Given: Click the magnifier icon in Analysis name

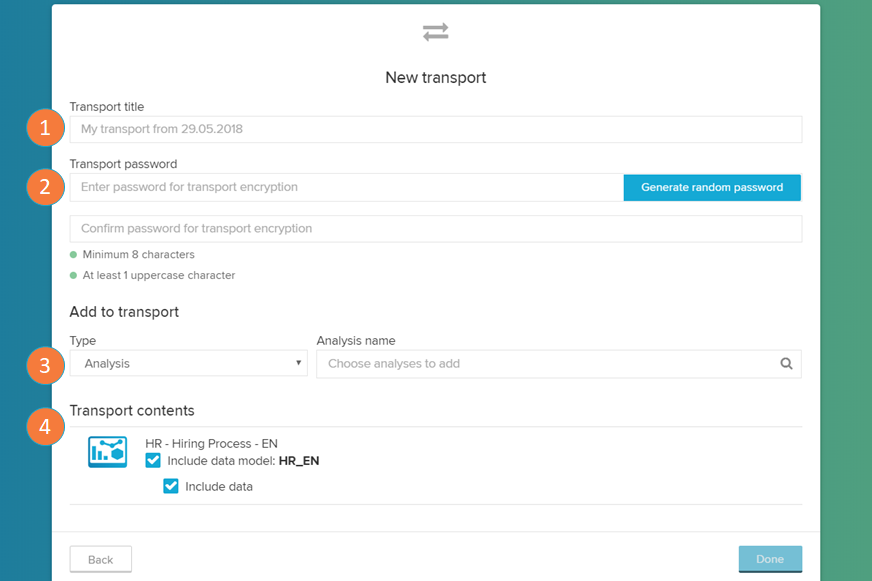Looking at the screenshot, I should pos(786,364).
